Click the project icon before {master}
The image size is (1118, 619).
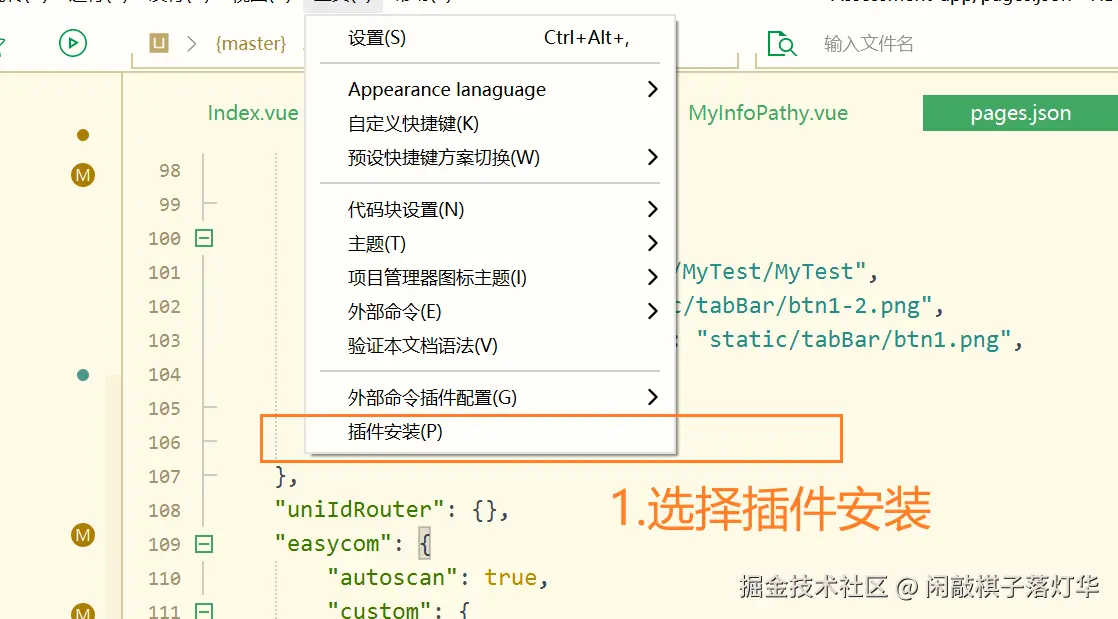coord(159,44)
